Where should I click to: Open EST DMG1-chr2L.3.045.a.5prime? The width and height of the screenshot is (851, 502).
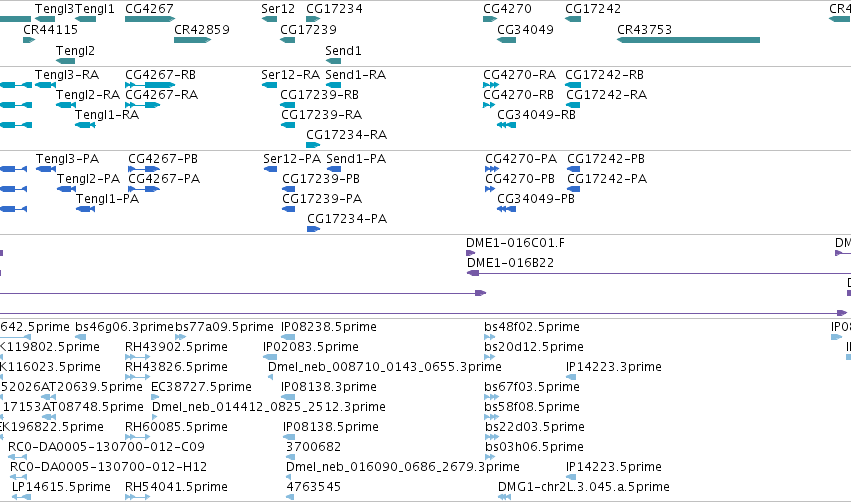click(584, 487)
